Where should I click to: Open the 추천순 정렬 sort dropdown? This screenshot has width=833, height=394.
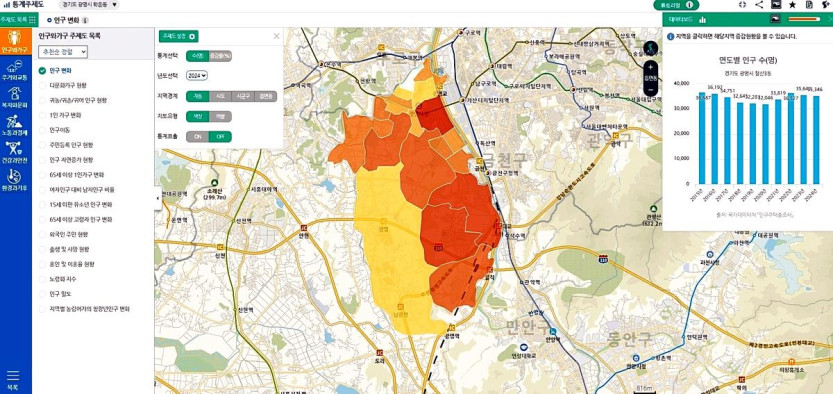pyautogui.click(x=63, y=52)
